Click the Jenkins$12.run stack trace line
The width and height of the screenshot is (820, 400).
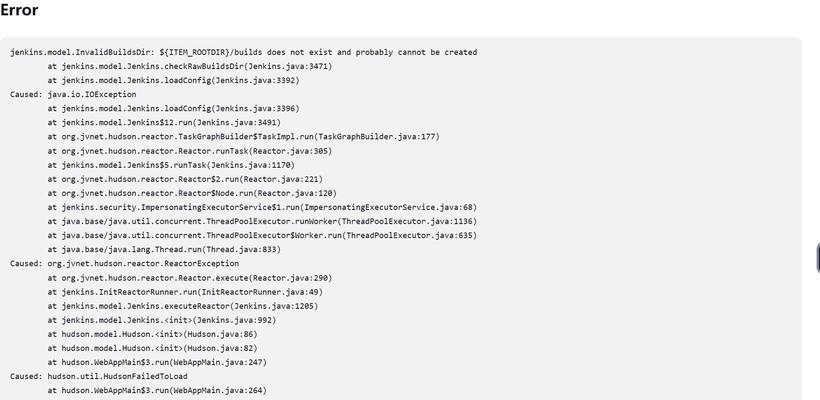coord(164,123)
